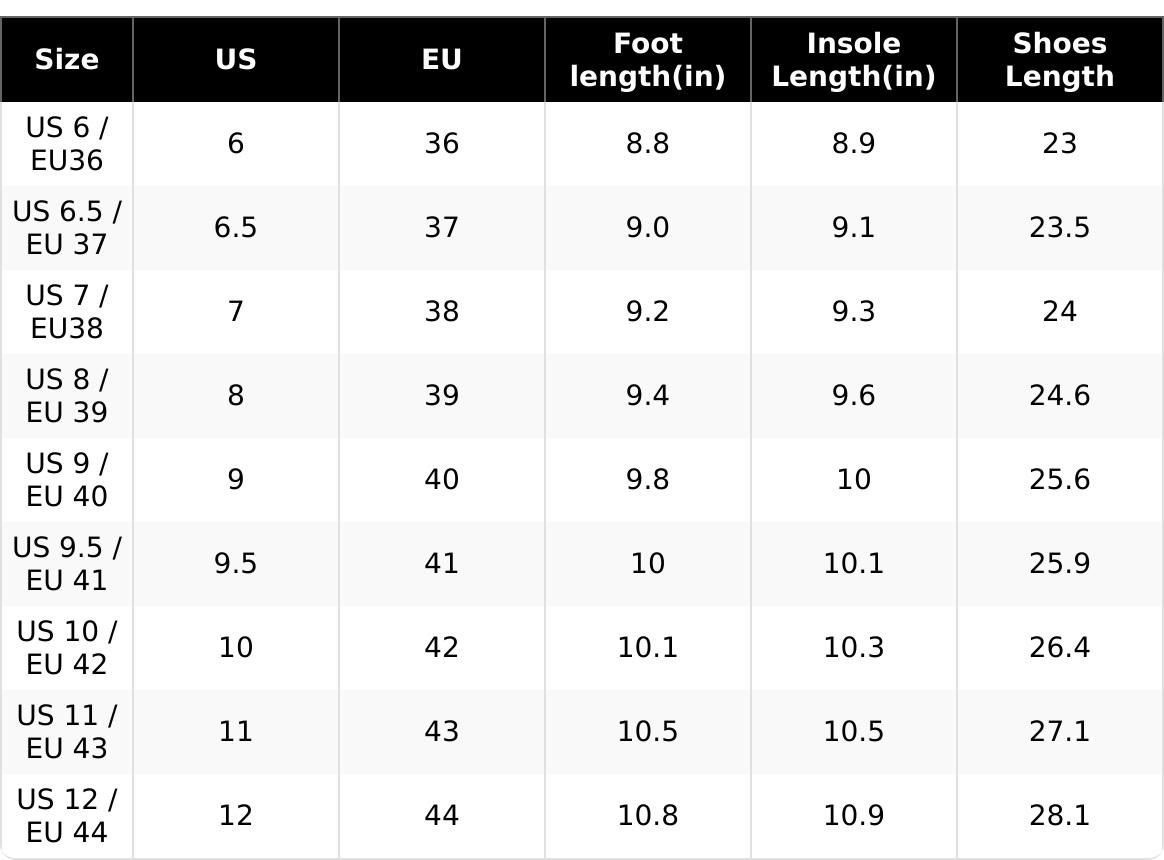Image resolution: width=1164 pixels, height=860 pixels.
Task: Select the US 7 / EU38 row label
Action: click(x=67, y=312)
